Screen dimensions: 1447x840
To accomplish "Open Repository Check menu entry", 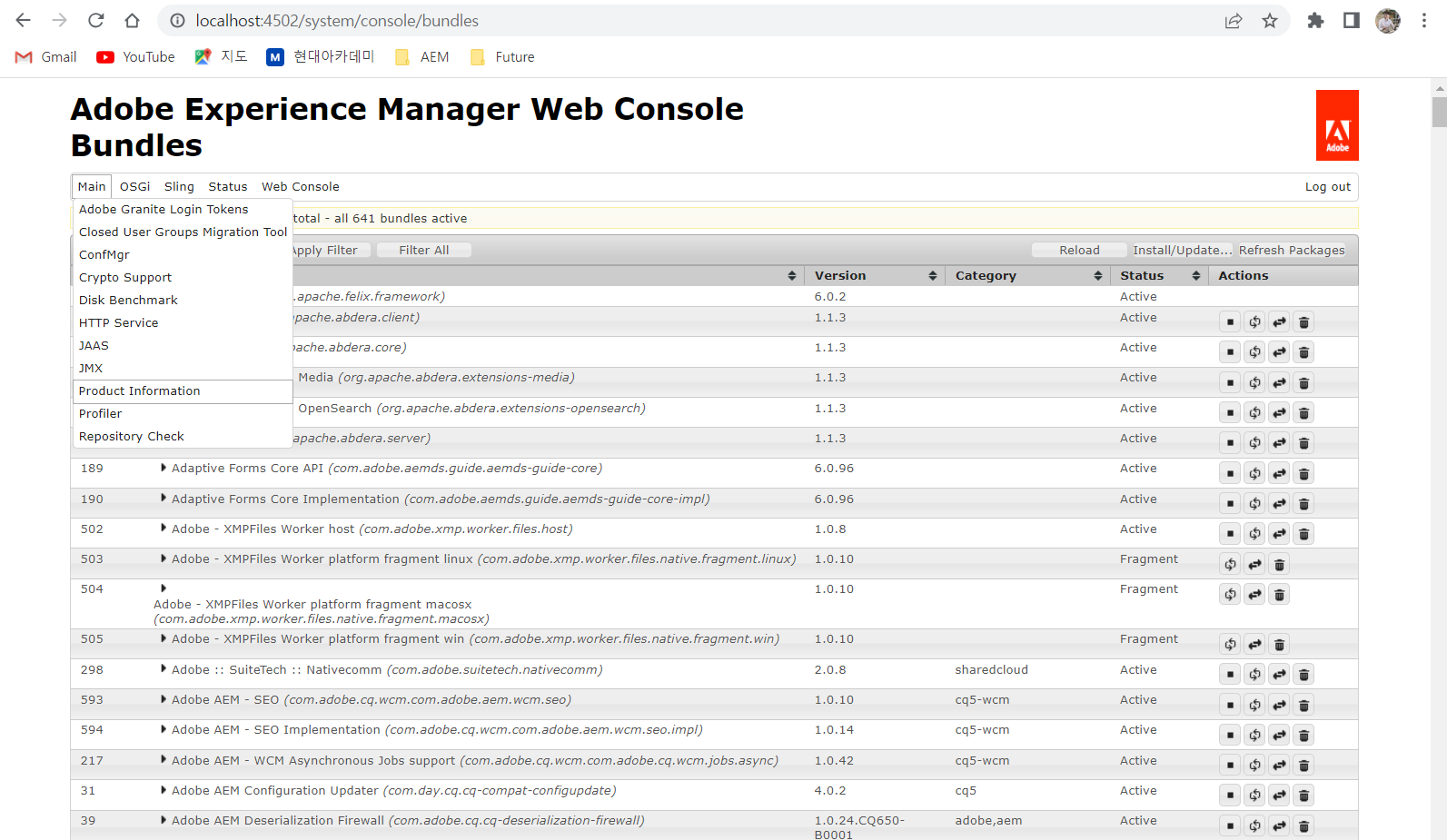I will 183,437.
